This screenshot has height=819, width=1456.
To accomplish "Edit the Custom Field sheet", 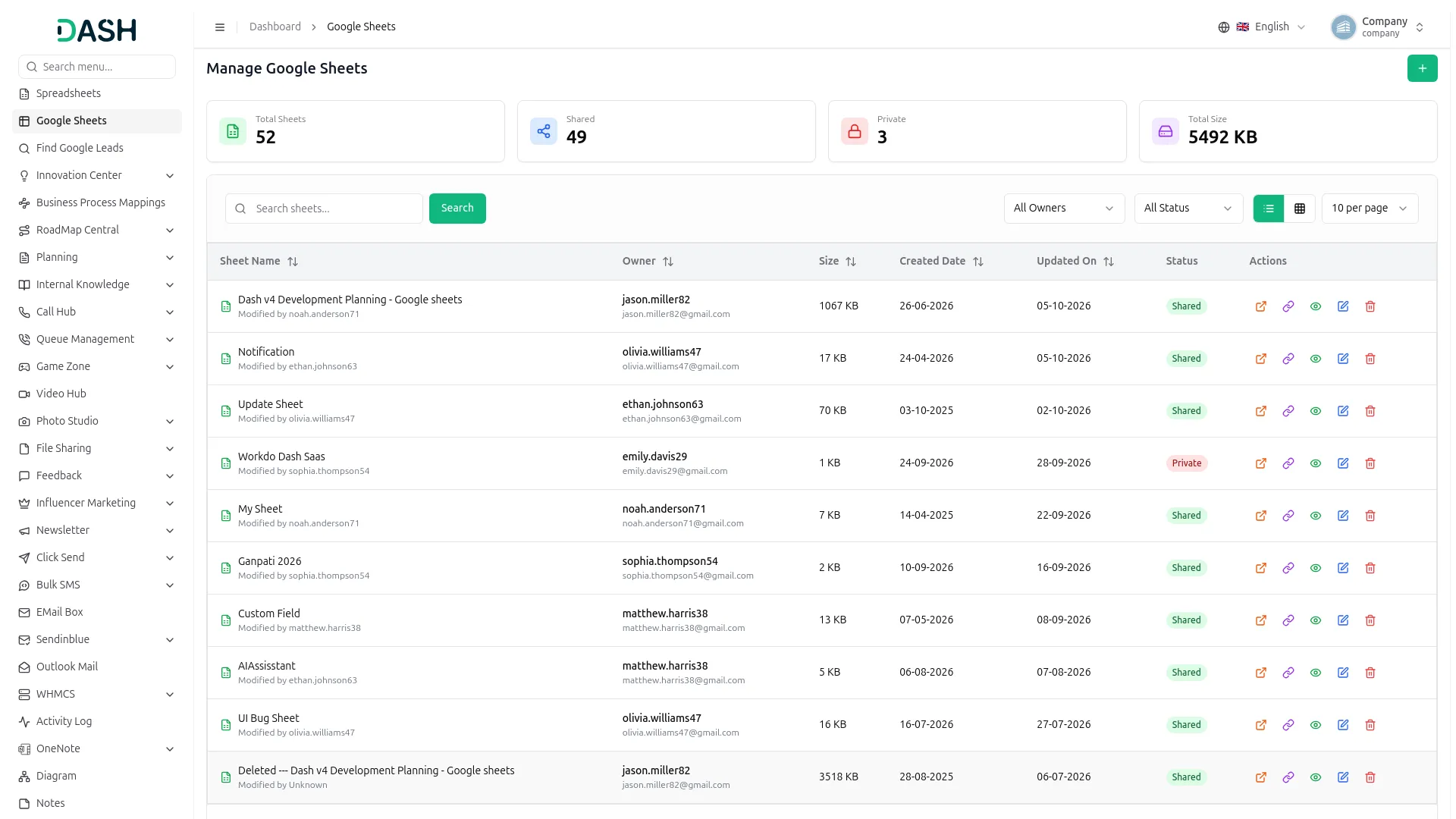I will point(1342,620).
